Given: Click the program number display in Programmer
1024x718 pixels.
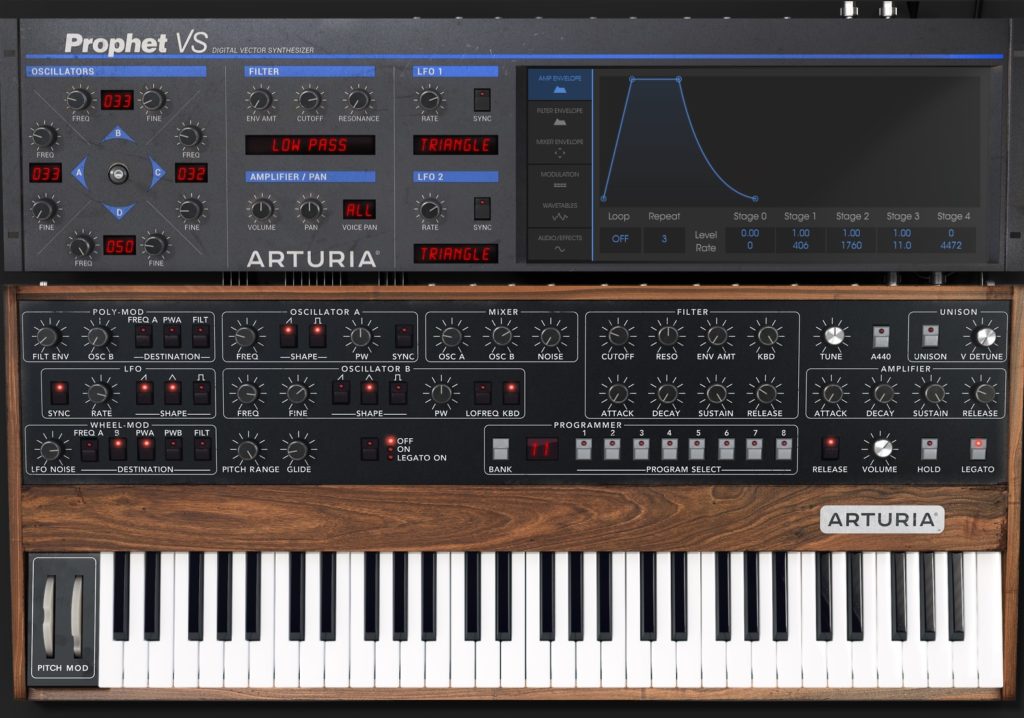Looking at the screenshot, I should tap(542, 449).
